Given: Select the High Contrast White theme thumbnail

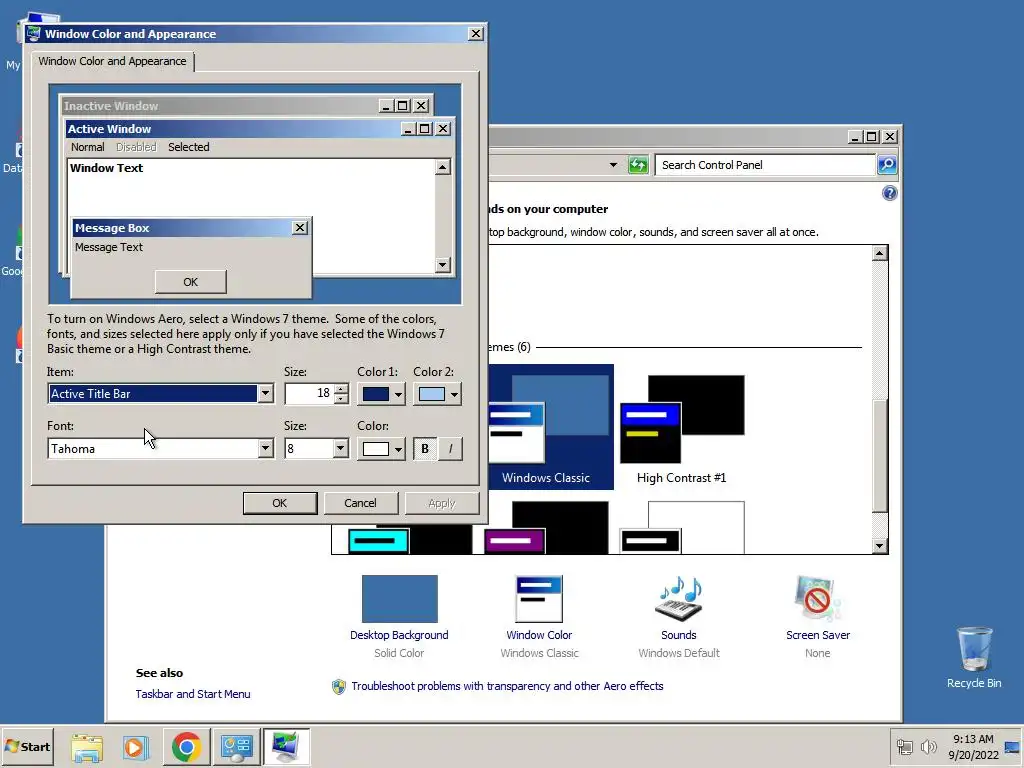Looking at the screenshot, I should tap(681, 528).
